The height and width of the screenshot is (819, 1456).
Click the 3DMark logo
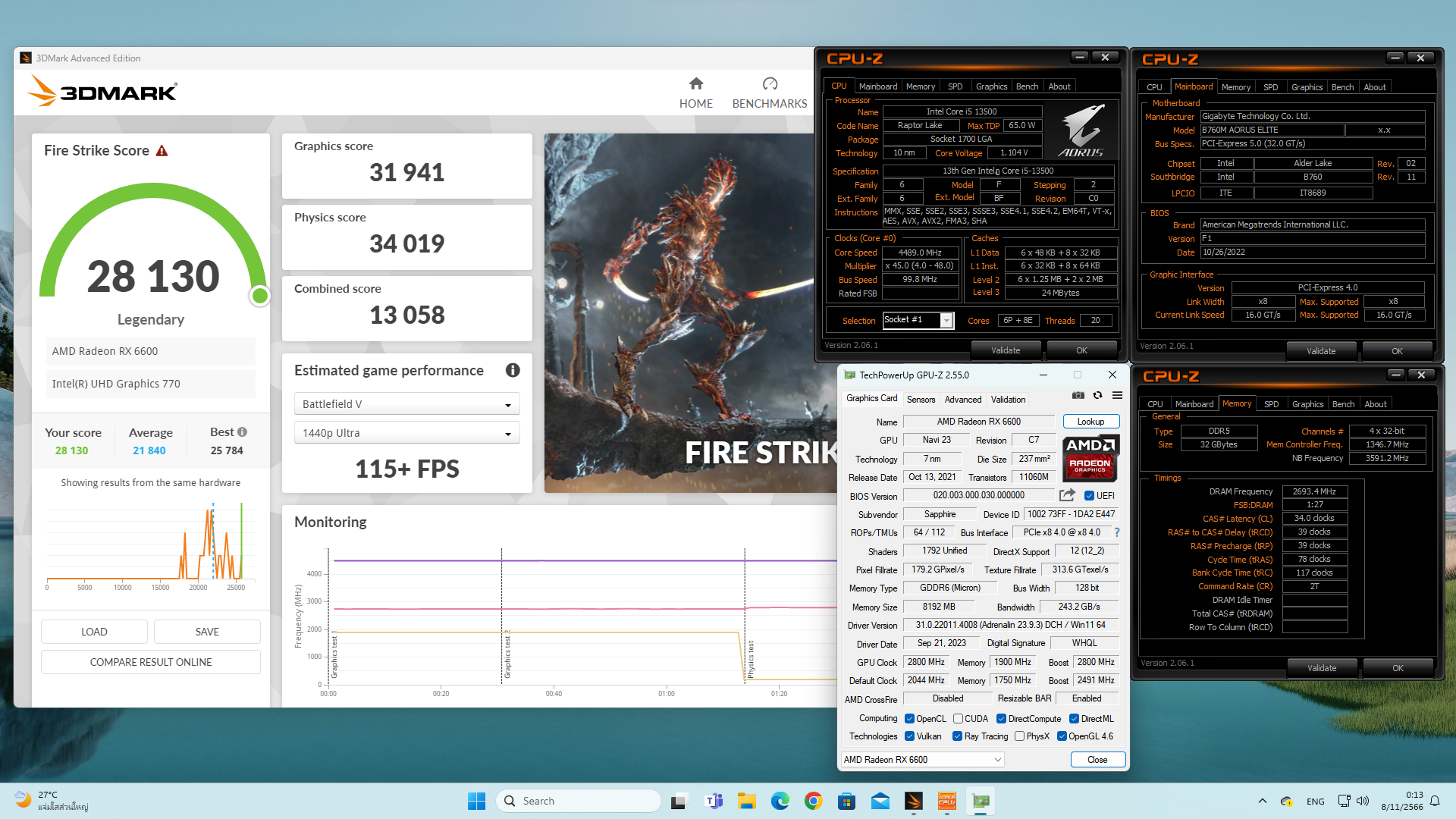coord(102,92)
